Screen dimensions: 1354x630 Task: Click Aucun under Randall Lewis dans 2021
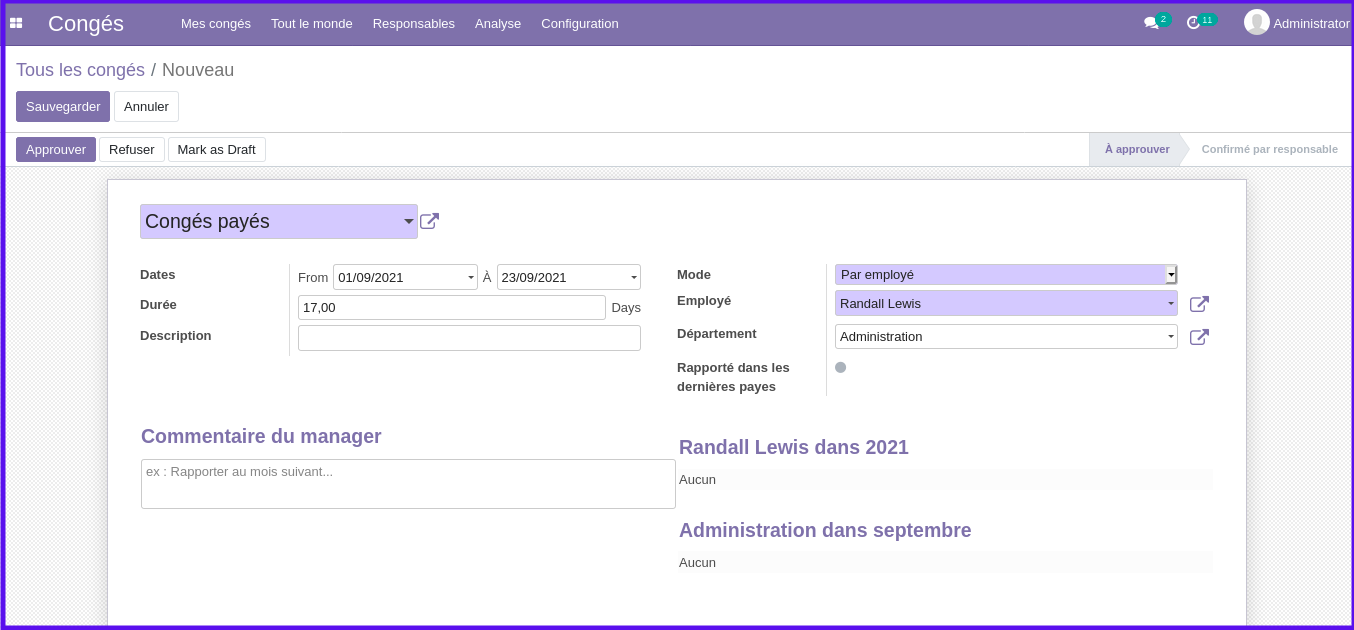tap(697, 479)
